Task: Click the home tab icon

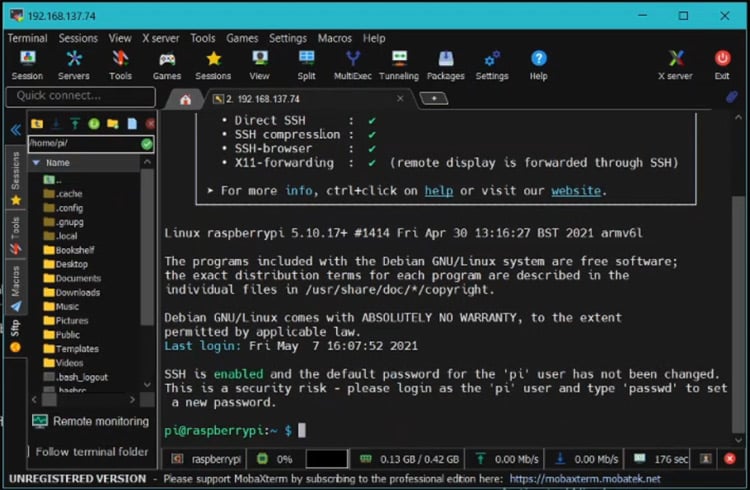Action: pos(185,98)
